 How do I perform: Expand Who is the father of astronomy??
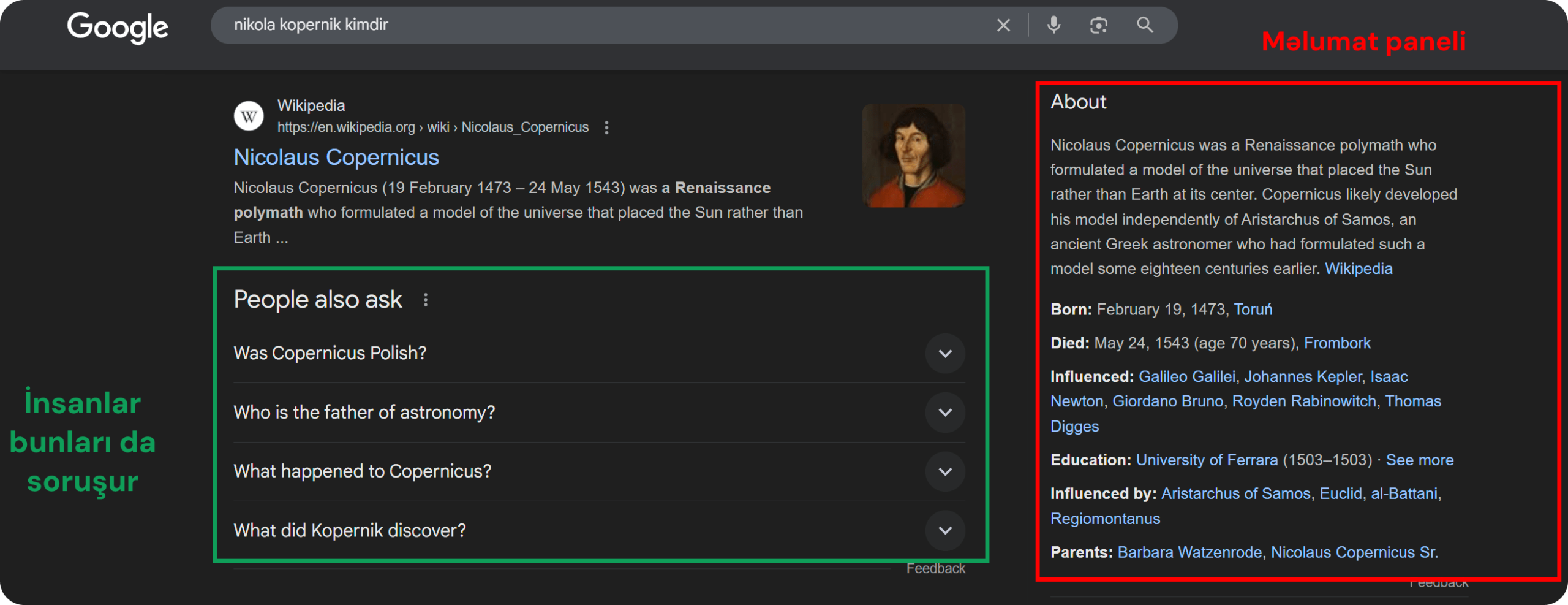599,413
